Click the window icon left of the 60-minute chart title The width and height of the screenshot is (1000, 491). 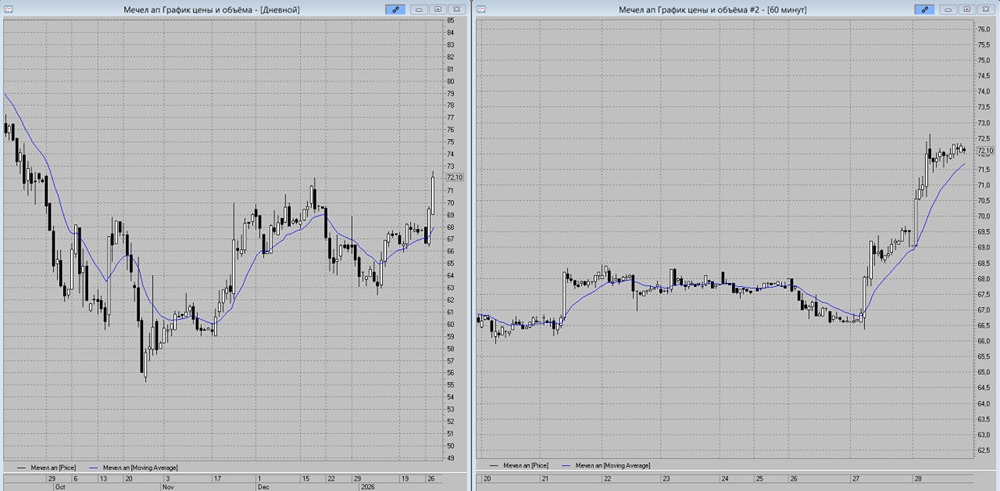pos(482,9)
